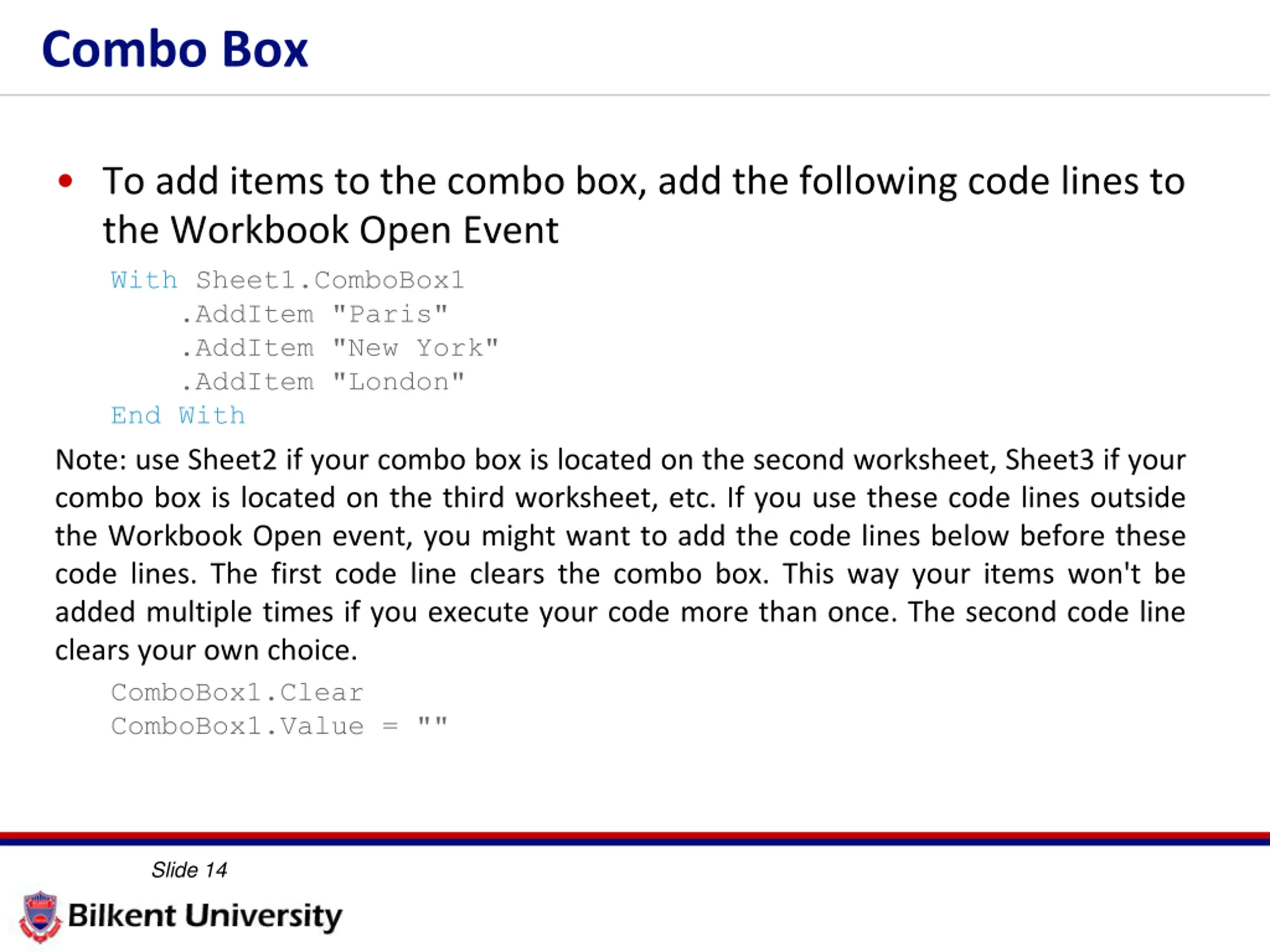Click the word Sheet3 in the note

point(1050,460)
